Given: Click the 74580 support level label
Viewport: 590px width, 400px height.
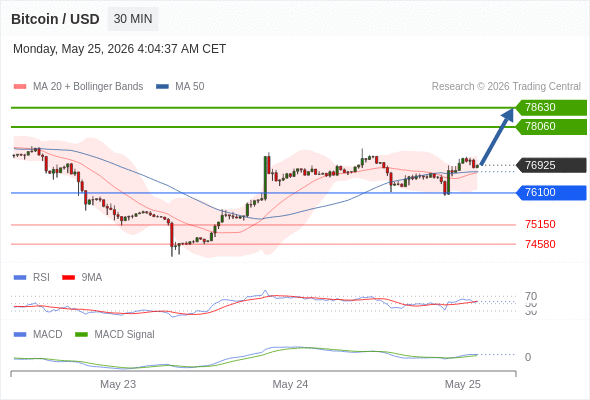Looking at the screenshot, I should pos(540,244).
